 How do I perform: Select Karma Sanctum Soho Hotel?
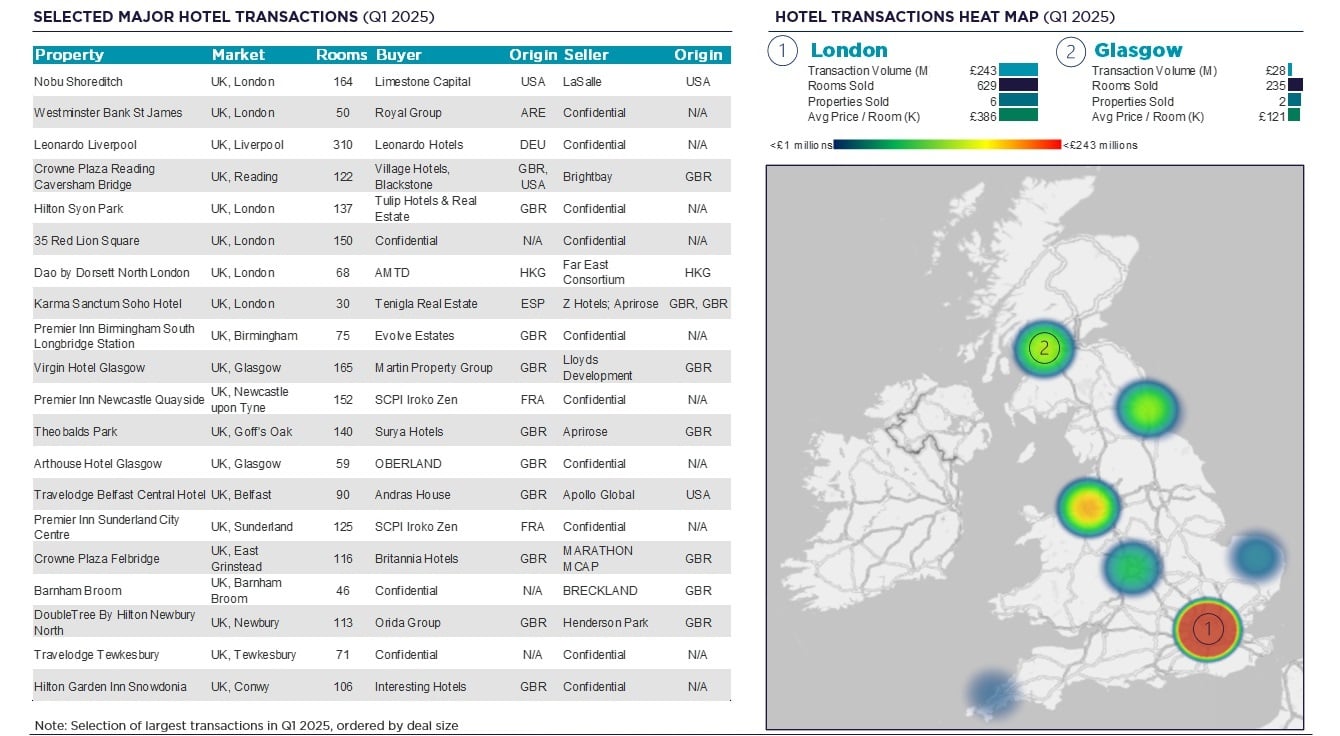point(108,304)
